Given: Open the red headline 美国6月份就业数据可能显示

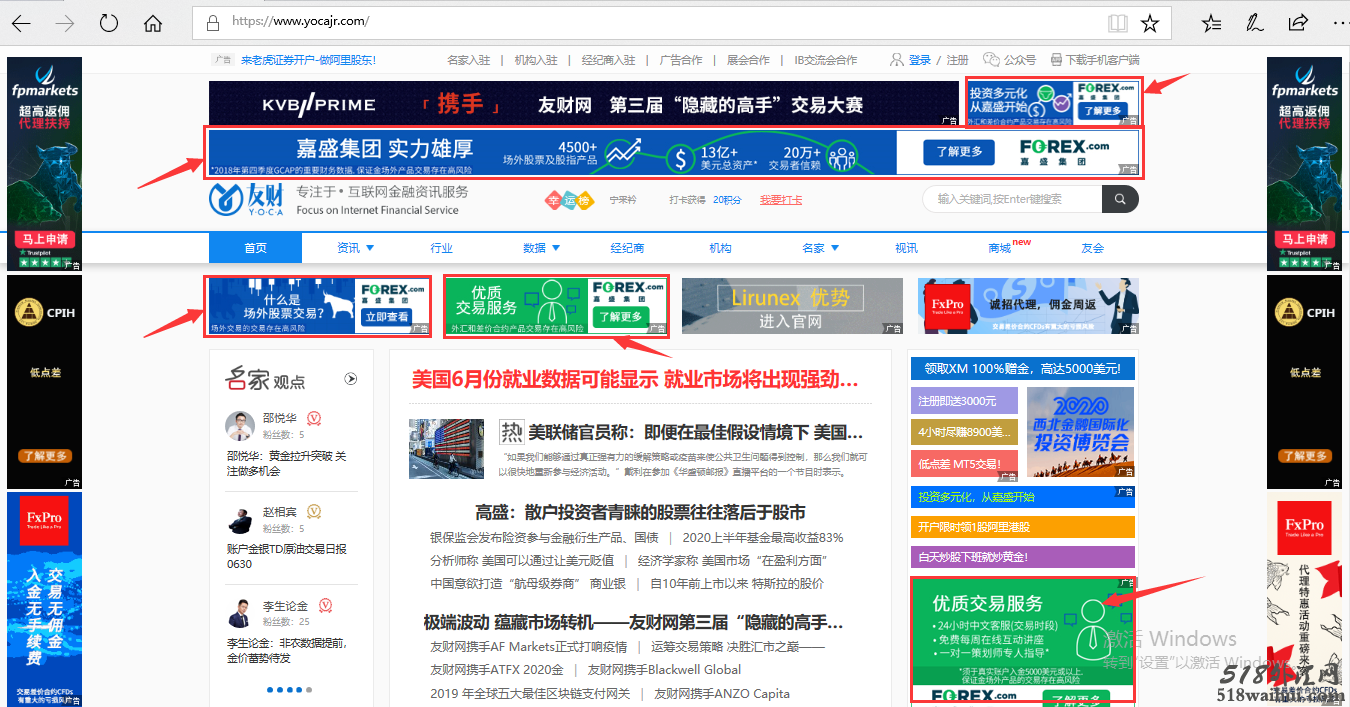Looking at the screenshot, I should point(635,379).
